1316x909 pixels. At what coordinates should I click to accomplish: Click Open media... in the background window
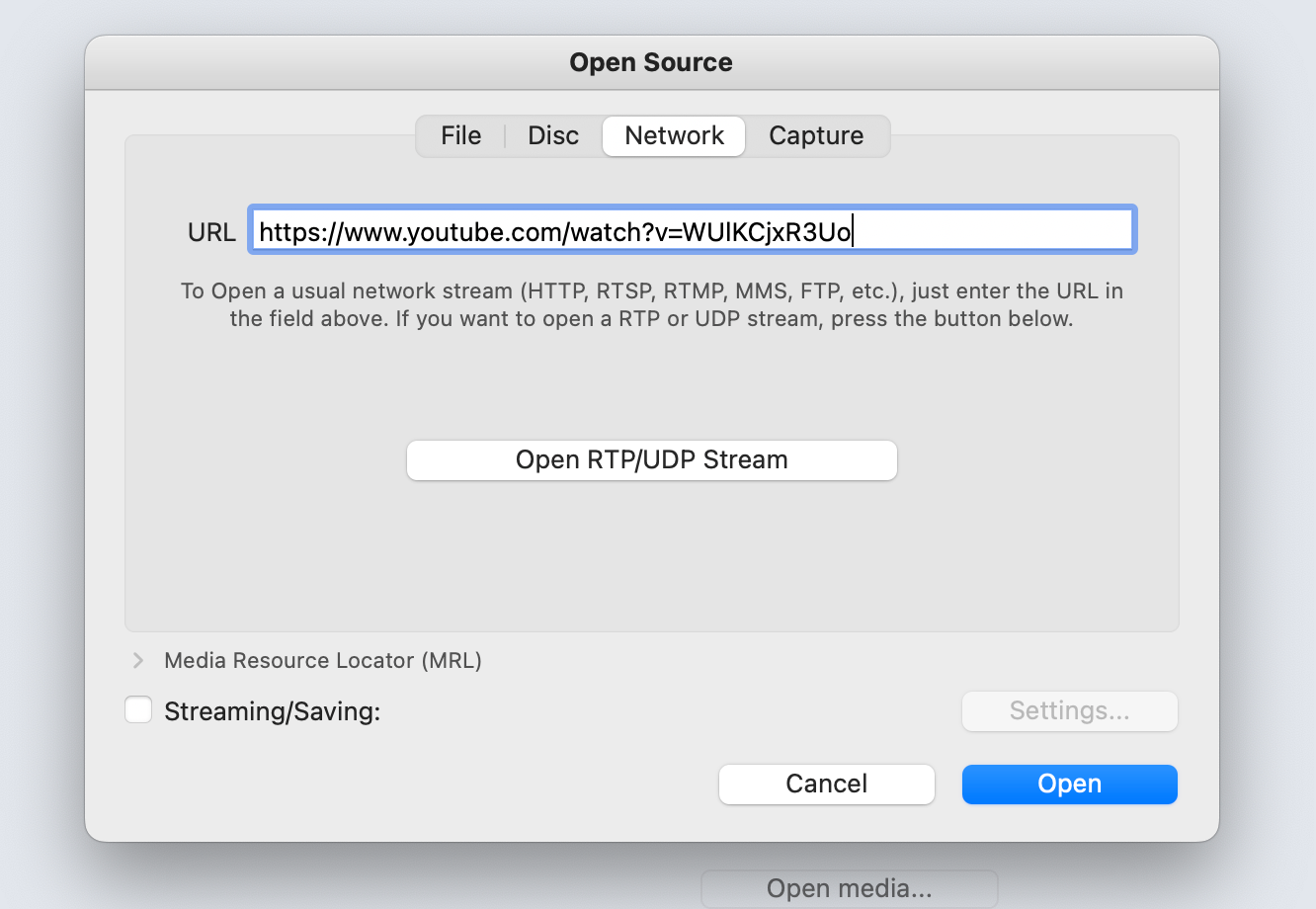point(850,888)
